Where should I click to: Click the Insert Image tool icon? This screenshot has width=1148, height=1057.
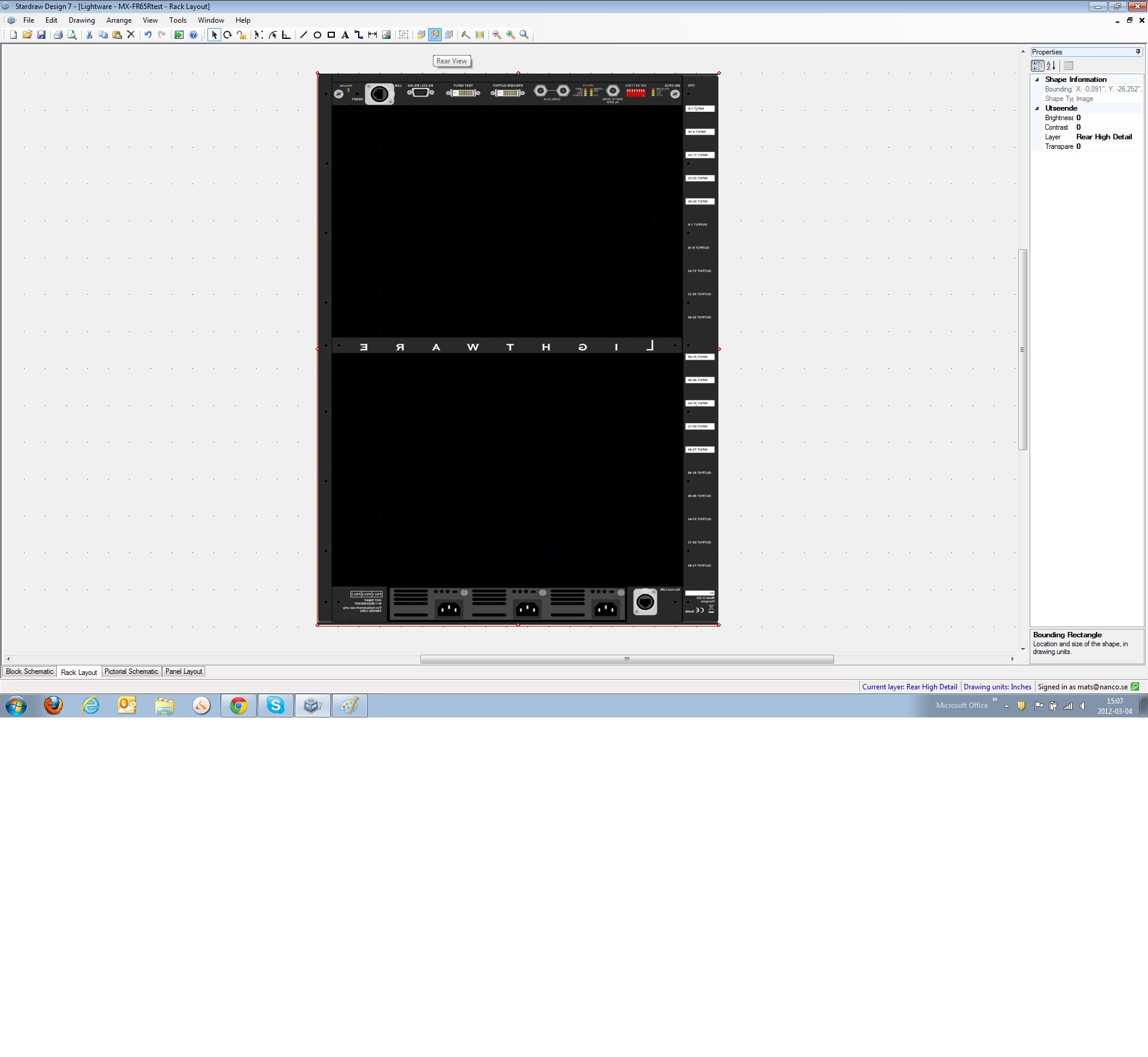[386, 35]
